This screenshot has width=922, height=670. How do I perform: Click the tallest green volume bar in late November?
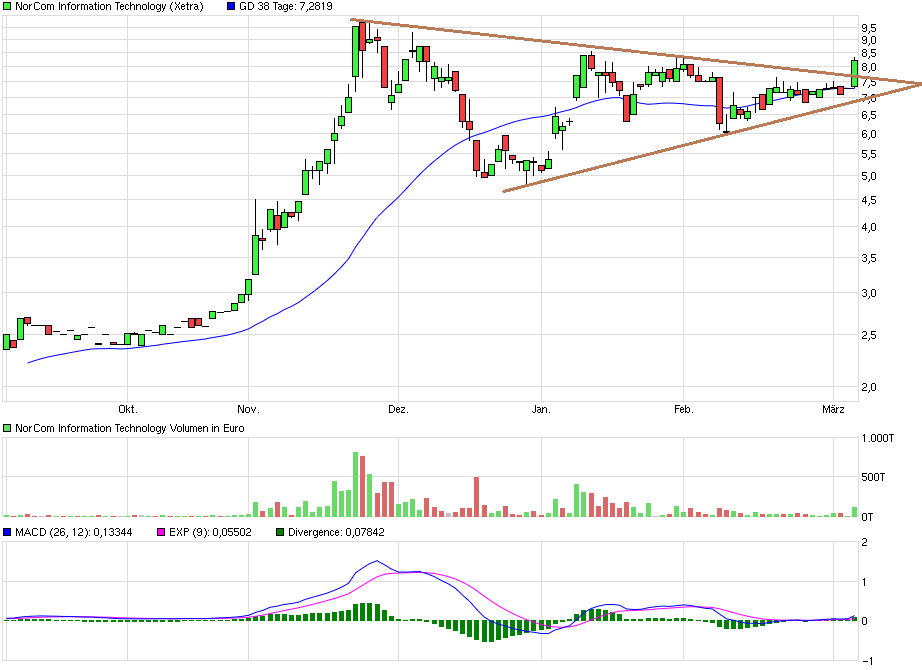[355, 485]
